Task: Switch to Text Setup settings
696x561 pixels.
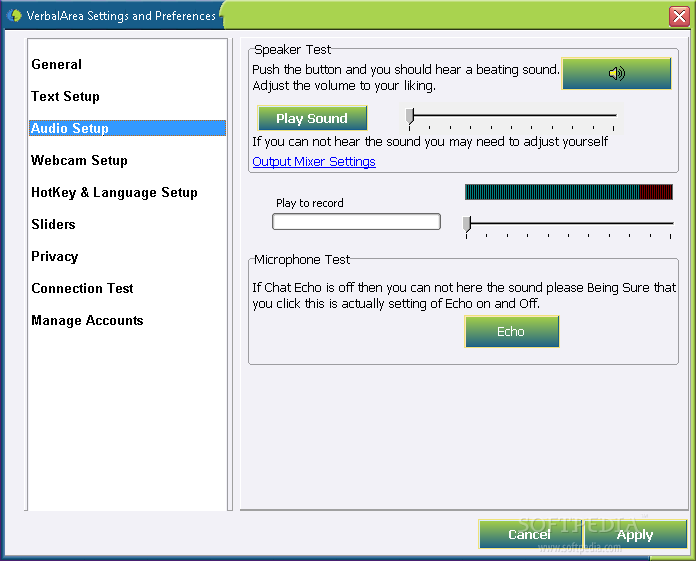Action: [65, 96]
